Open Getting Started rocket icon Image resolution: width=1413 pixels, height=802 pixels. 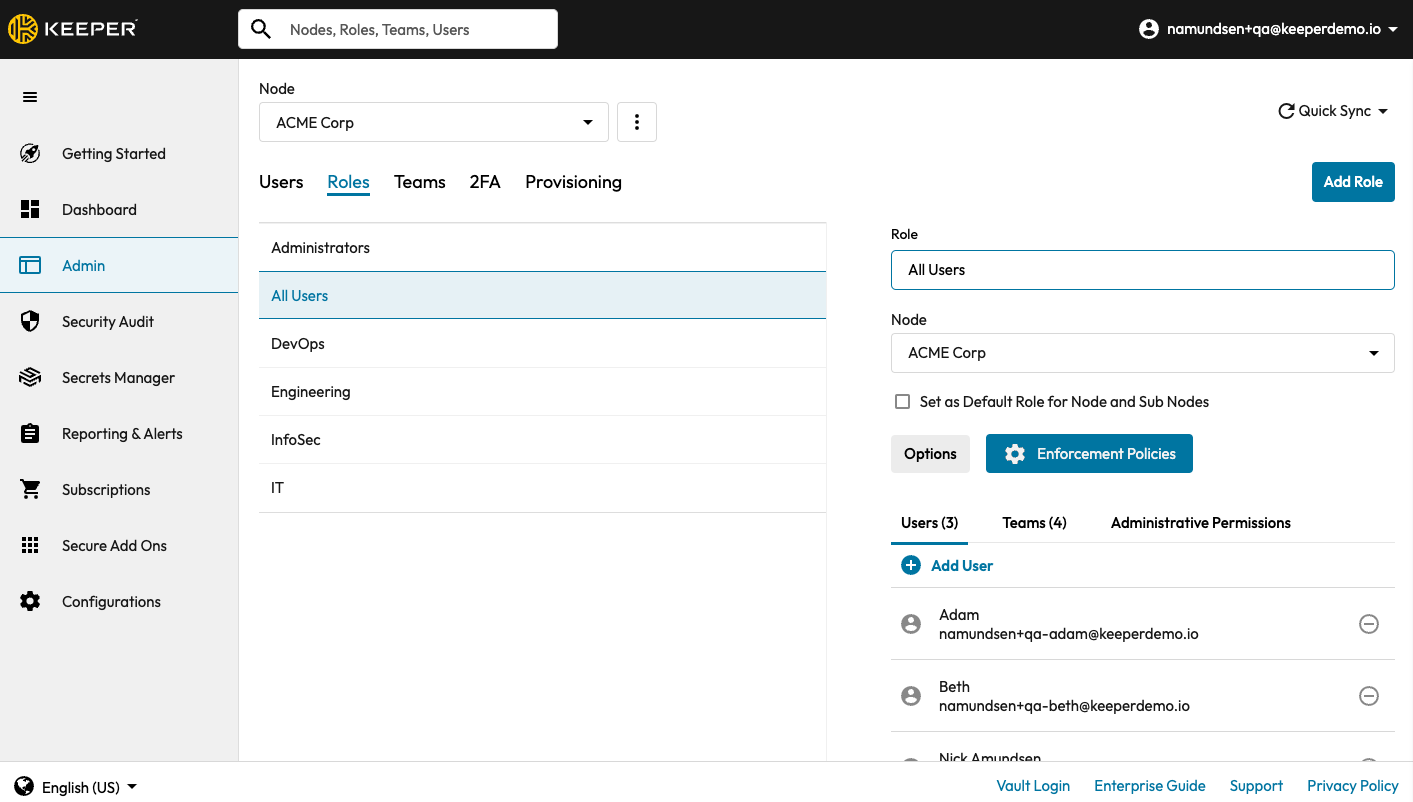pos(30,154)
